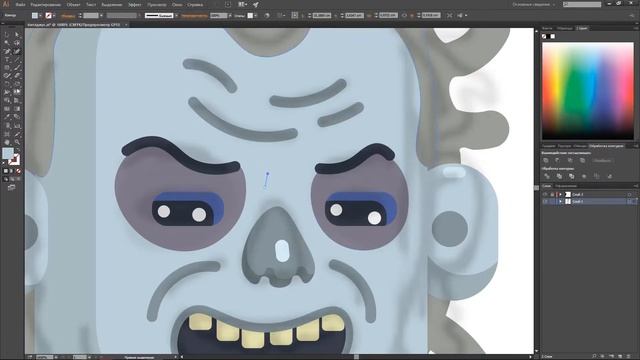The width and height of the screenshot is (640, 360).
Task: Open the Объект menu
Action: click(x=73, y=5)
